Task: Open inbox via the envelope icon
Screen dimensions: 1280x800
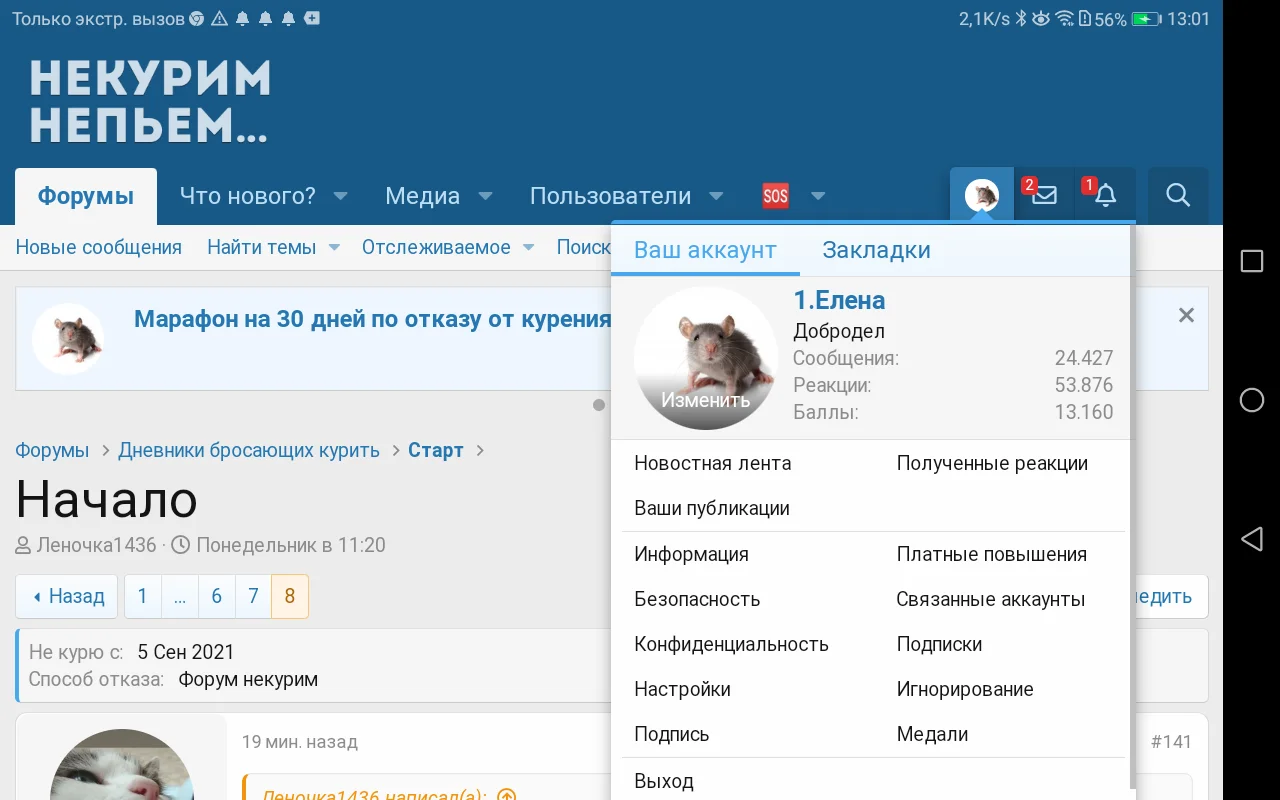Action: 1043,195
